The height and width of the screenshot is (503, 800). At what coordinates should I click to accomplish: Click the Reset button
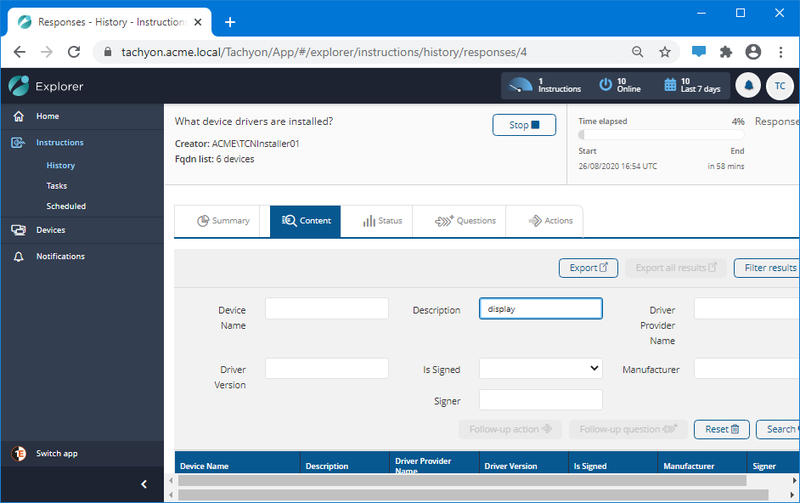point(721,430)
